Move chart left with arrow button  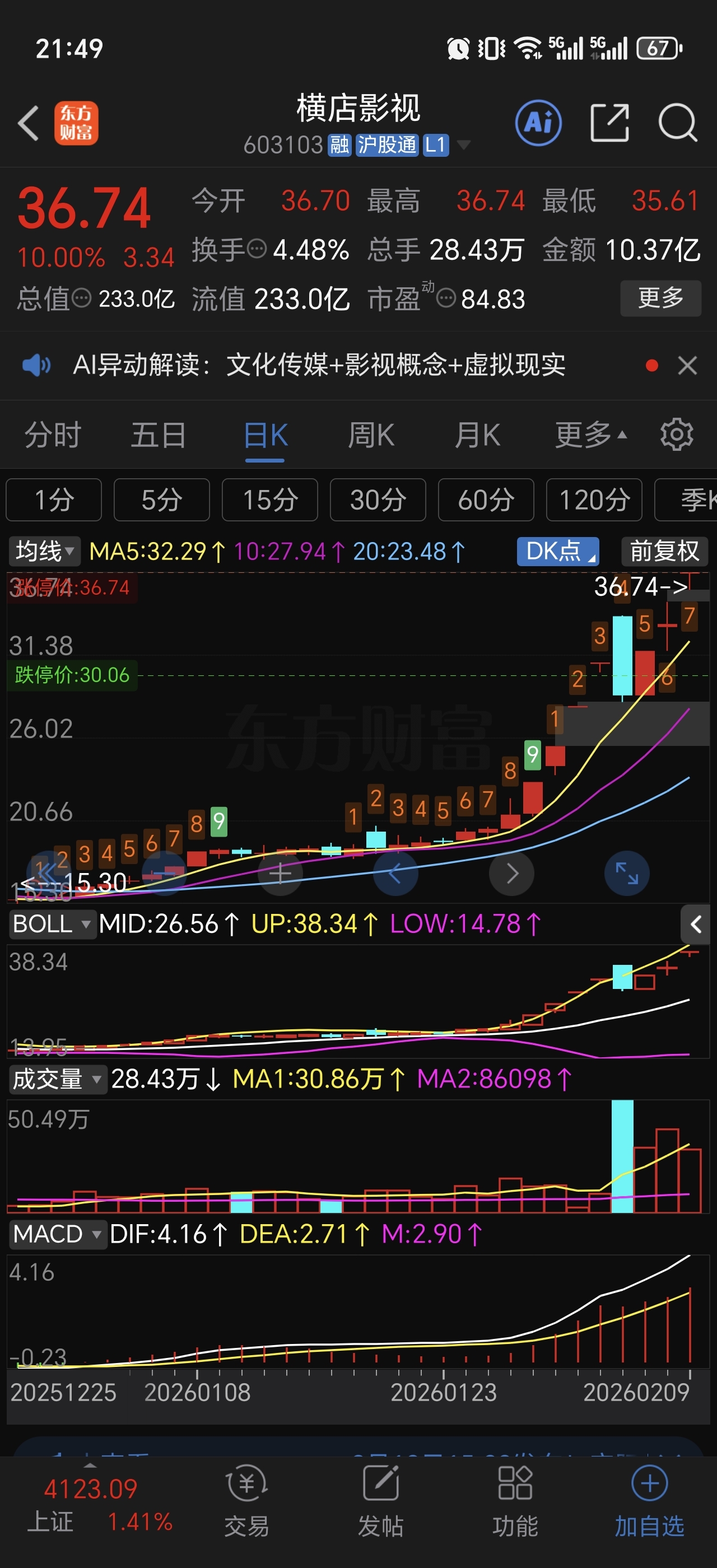pos(395,874)
